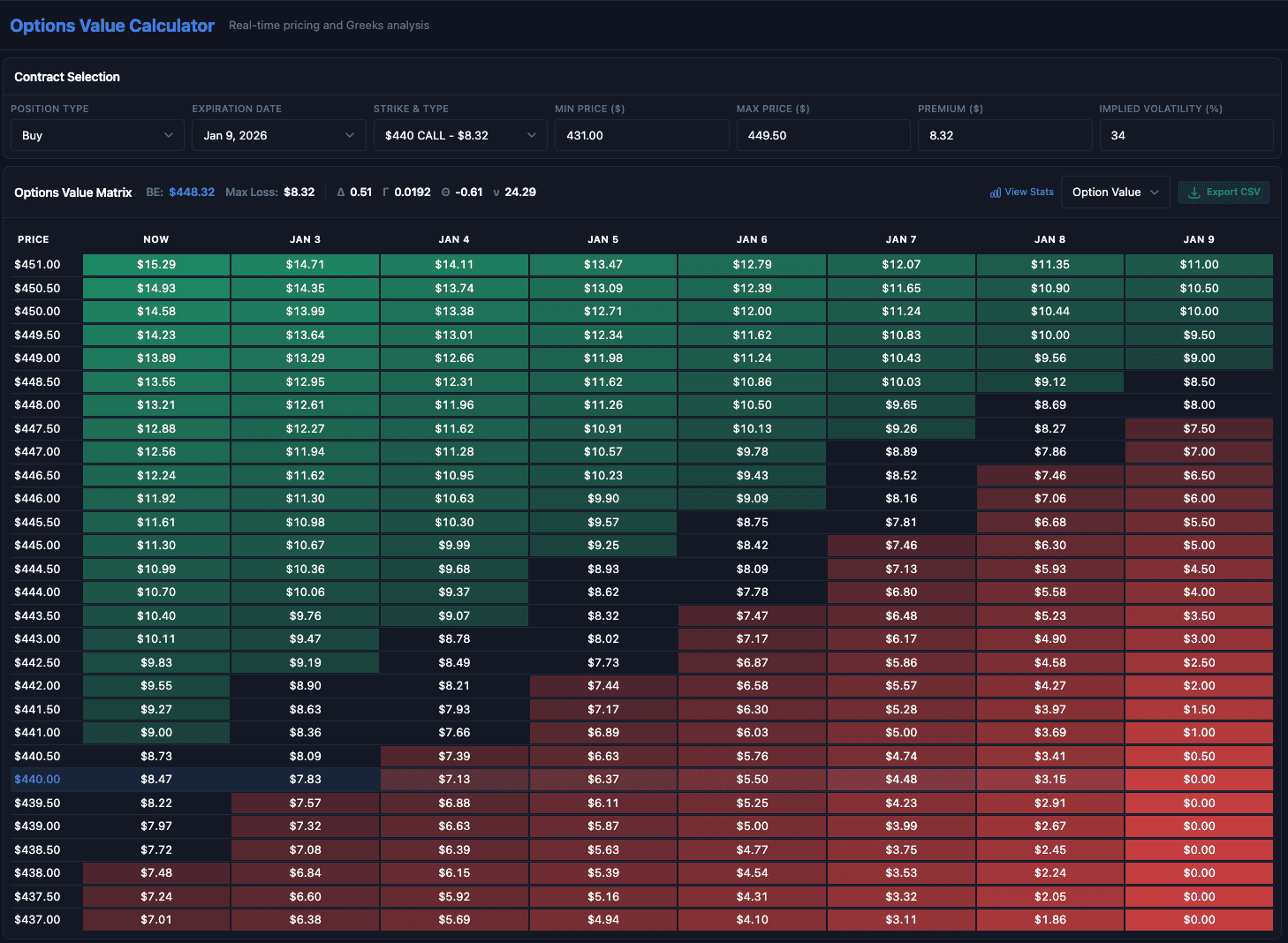The width and height of the screenshot is (1288, 943).
Task: Click the $445.00 price row label
Action: (37, 546)
